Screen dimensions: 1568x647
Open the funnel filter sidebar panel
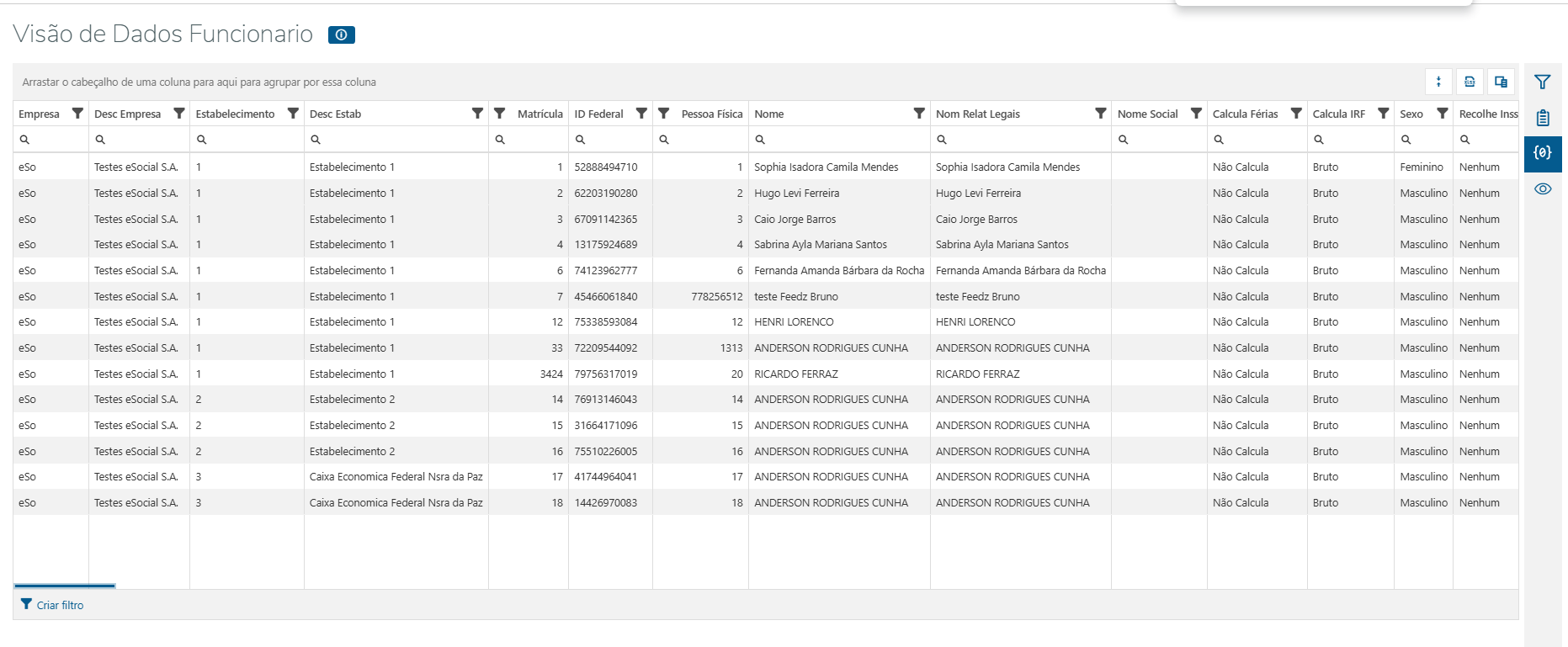click(x=1542, y=82)
